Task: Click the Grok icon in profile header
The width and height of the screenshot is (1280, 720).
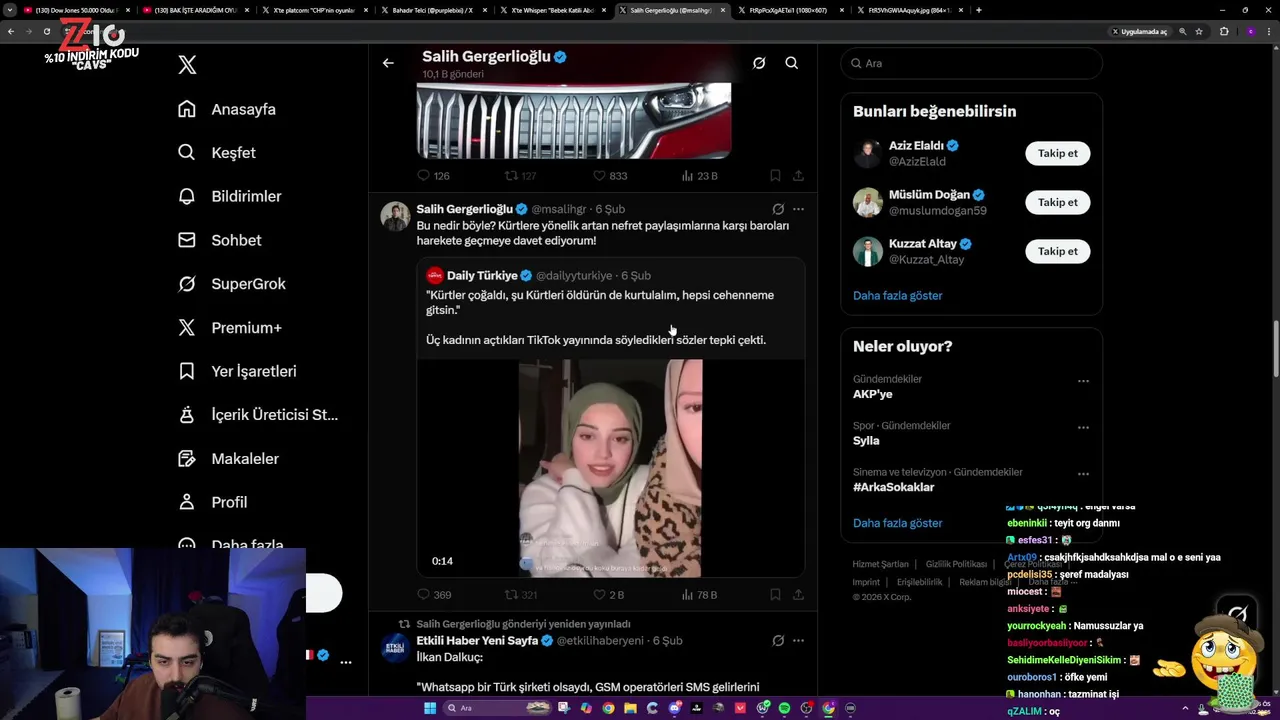Action: pos(759,63)
